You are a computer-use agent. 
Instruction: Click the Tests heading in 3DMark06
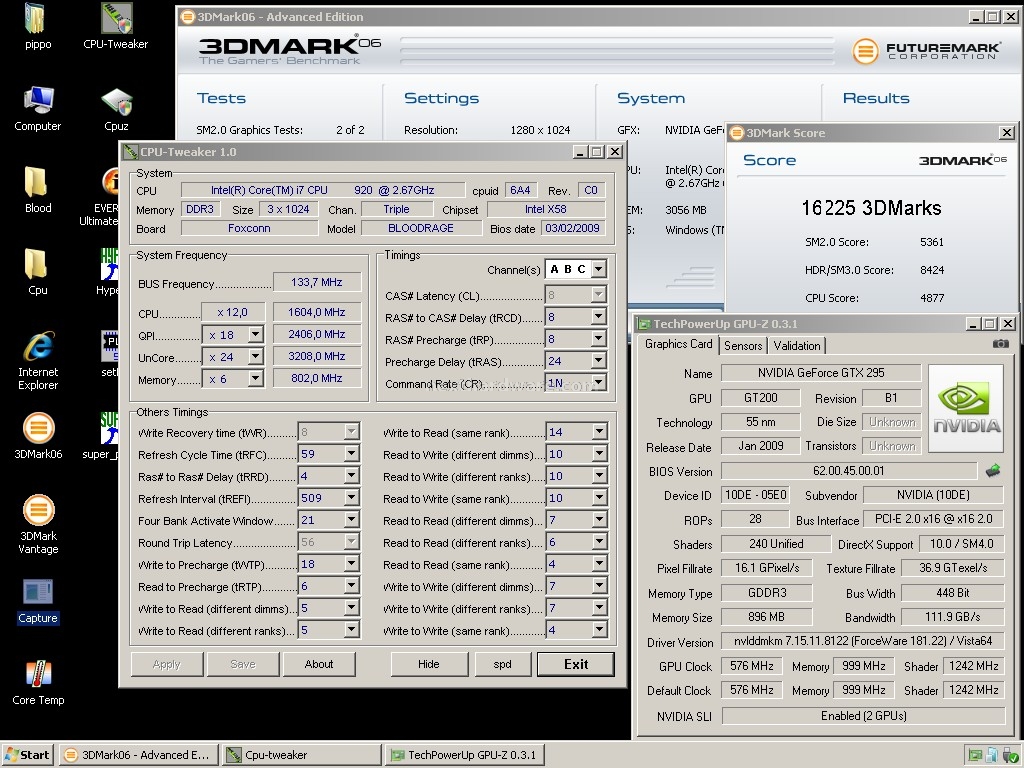pos(221,98)
